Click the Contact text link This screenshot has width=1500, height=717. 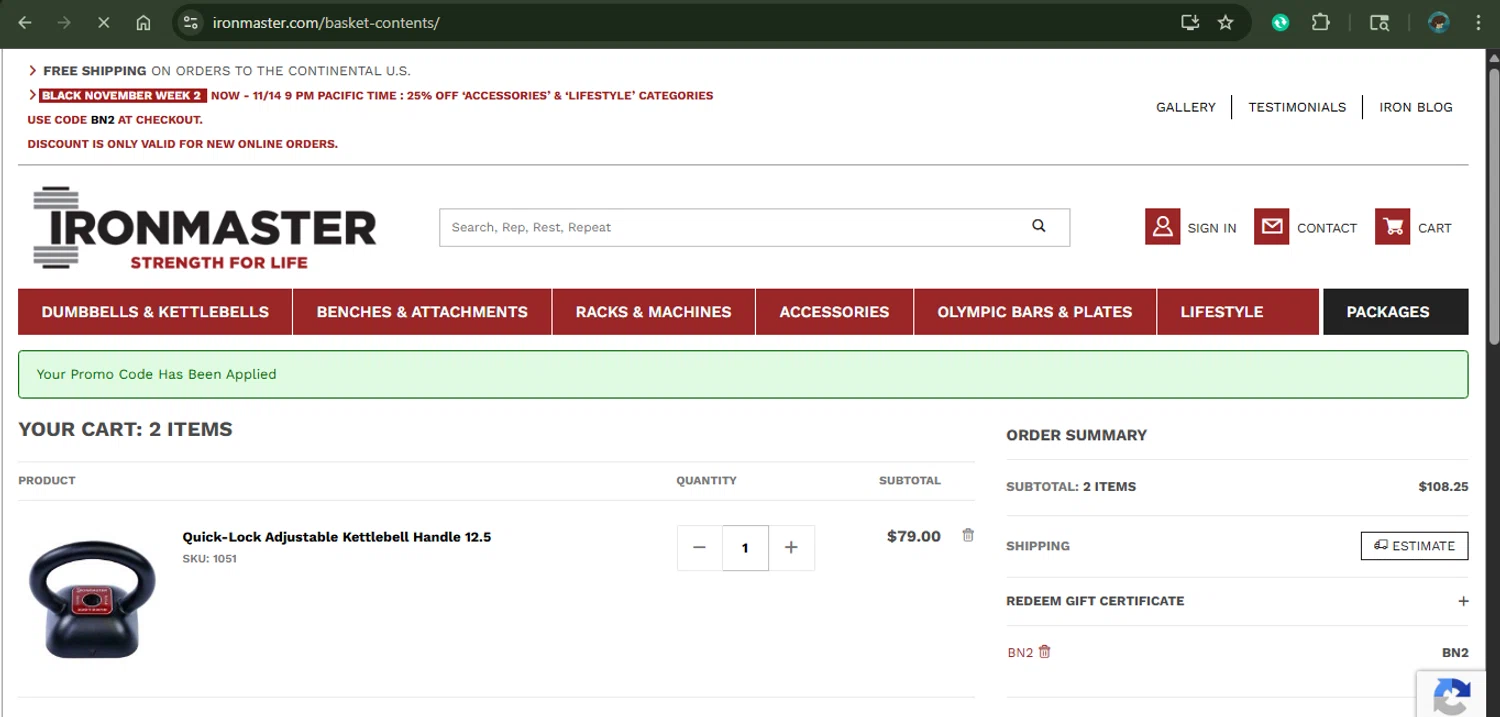[1327, 228]
